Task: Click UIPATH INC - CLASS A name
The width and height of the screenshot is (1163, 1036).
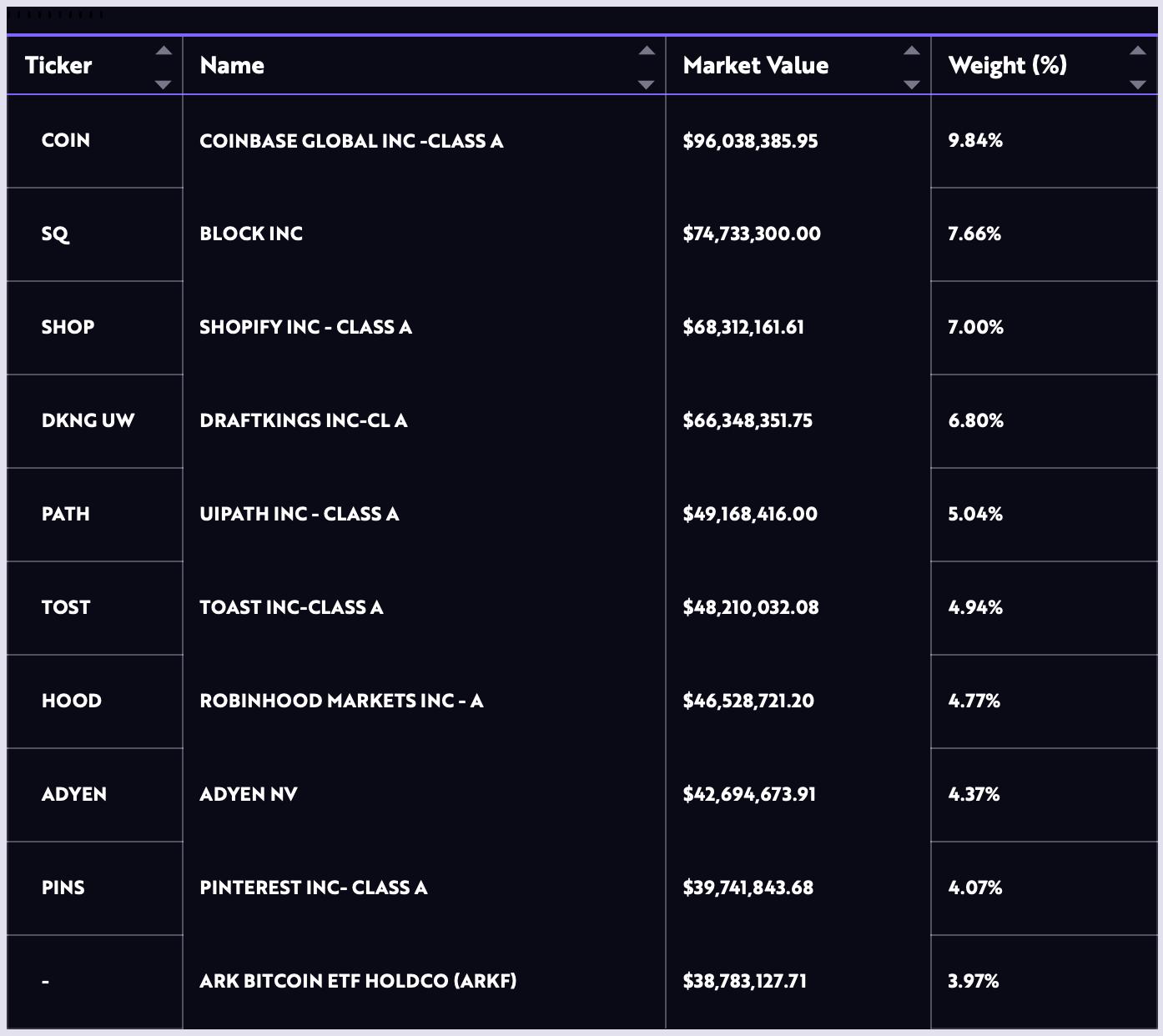Action: (299, 514)
